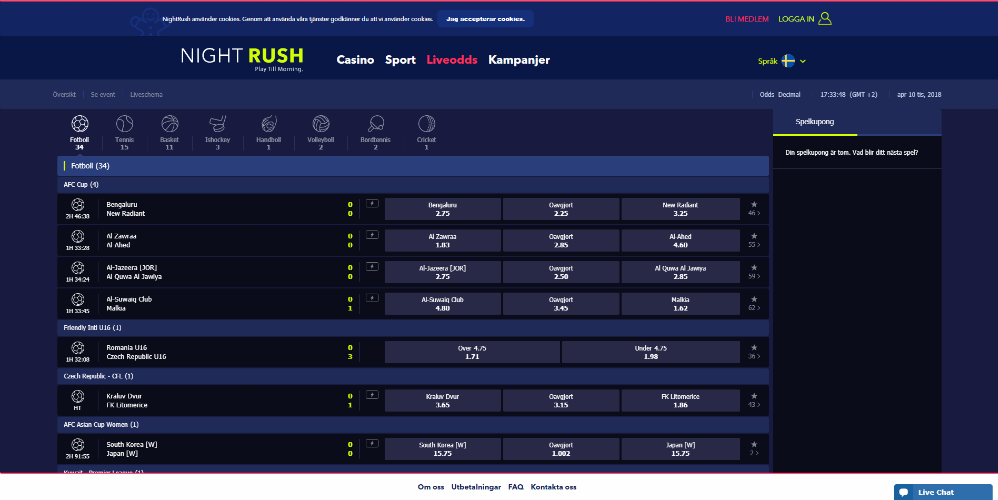Viewport: 998px width, 500px height.
Task: Switch to the Se event tab
Action: 103,94
